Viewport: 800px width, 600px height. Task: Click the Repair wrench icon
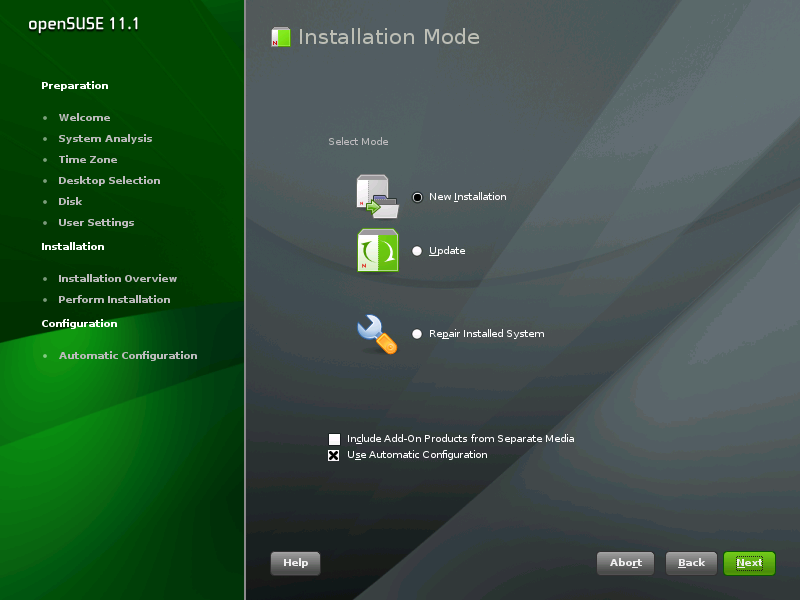point(377,334)
